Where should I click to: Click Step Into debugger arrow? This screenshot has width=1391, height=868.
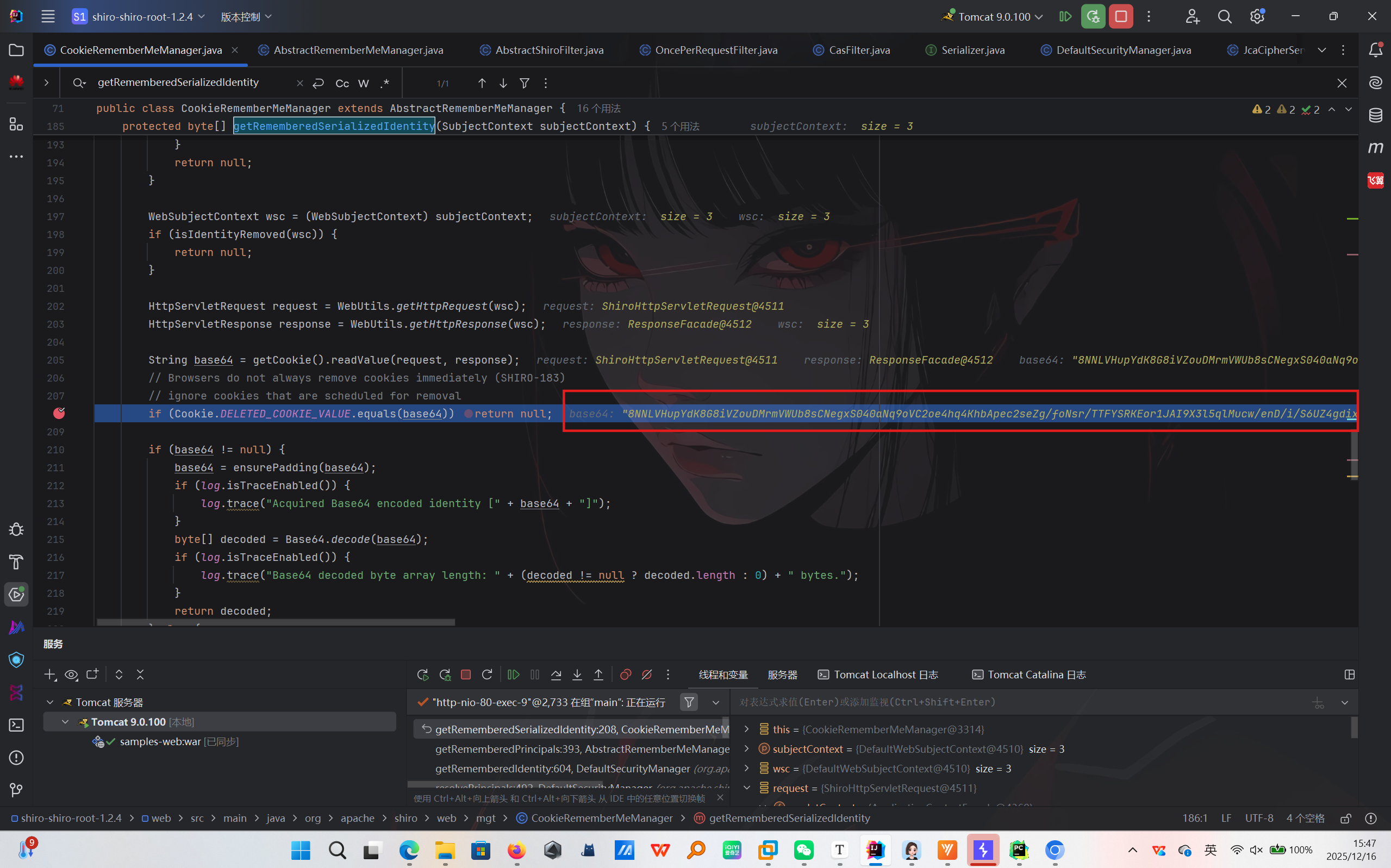577,675
